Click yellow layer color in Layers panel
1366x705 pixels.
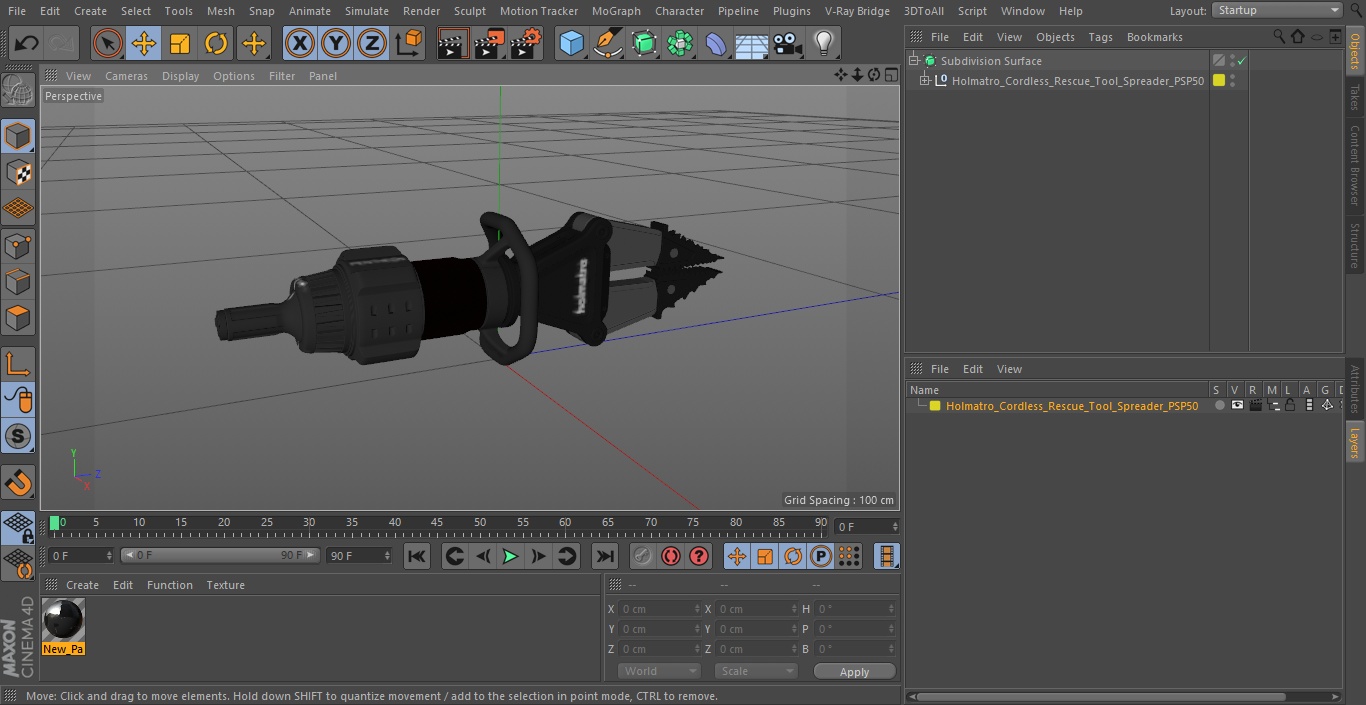tap(935, 406)
